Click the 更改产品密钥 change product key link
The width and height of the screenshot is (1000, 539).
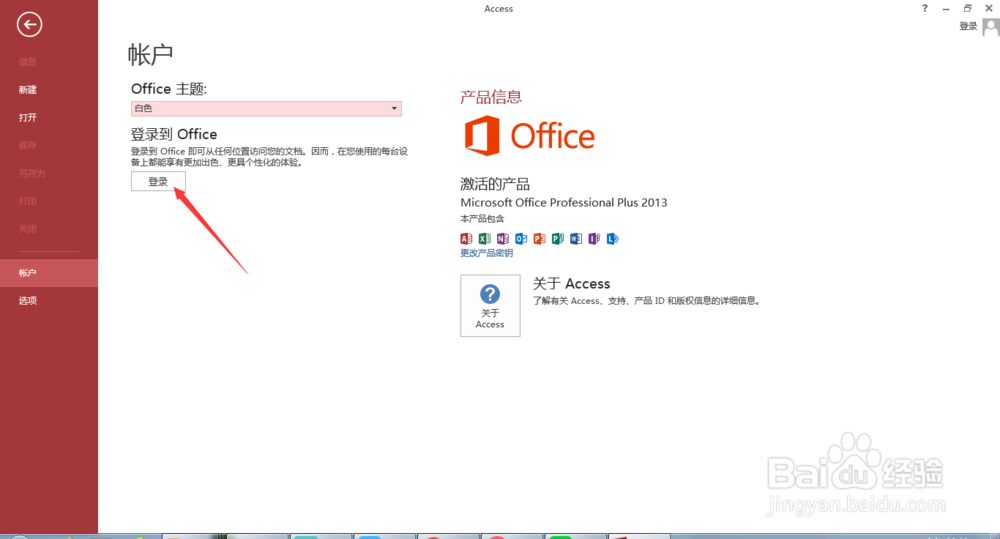(487, 253)
